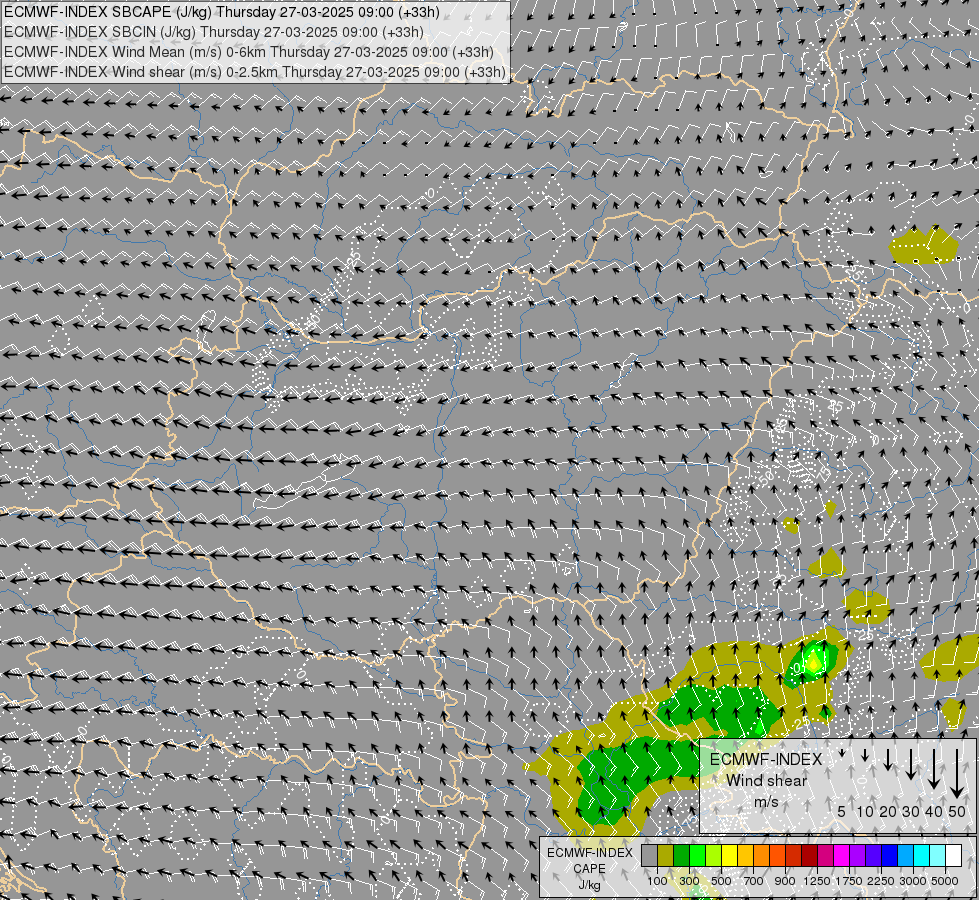Click the '1250' CAPE scale label
The width and height of the screenshot is (979, 900).
pyautogui.click(x=817, y=881)
